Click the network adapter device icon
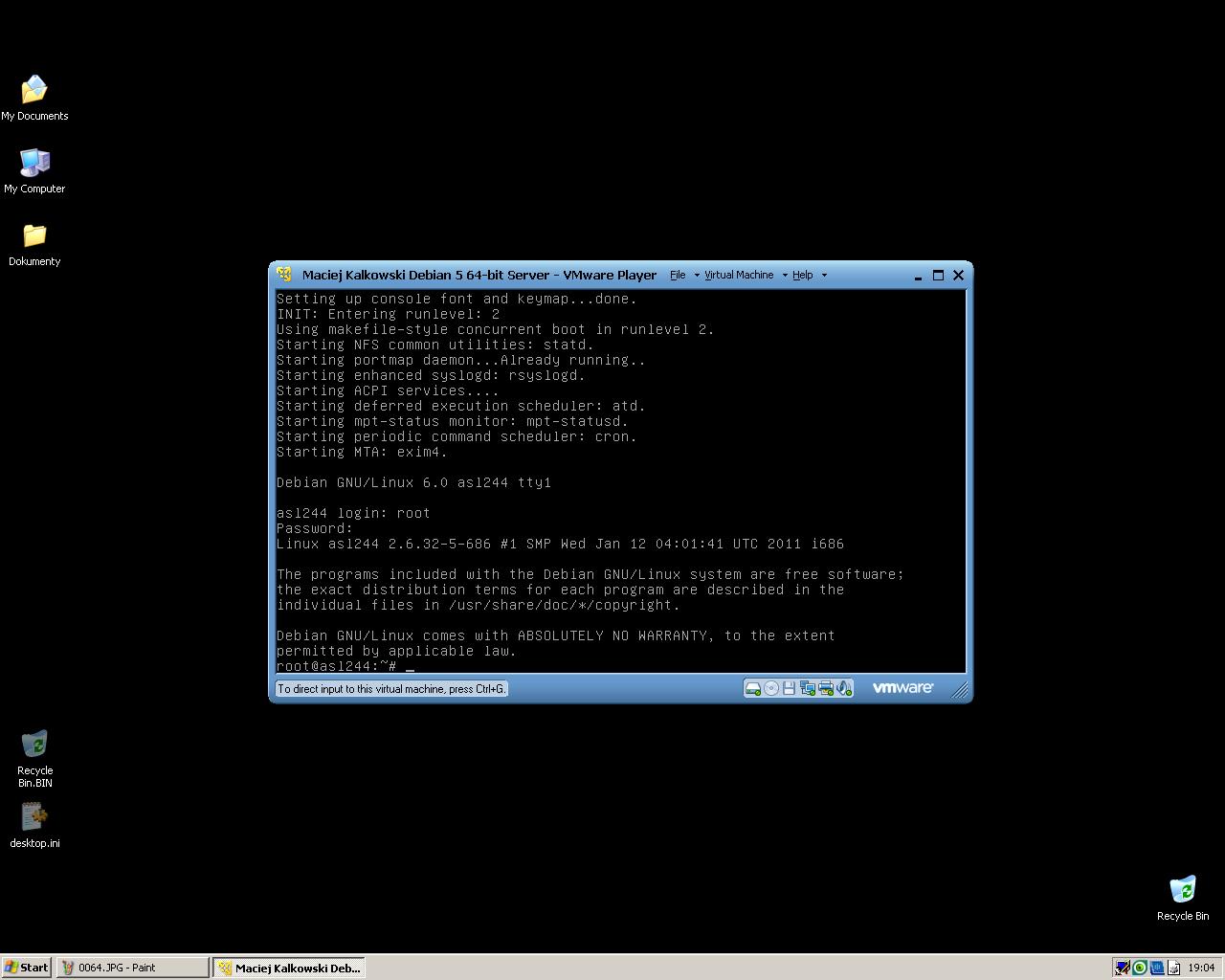 808,688
